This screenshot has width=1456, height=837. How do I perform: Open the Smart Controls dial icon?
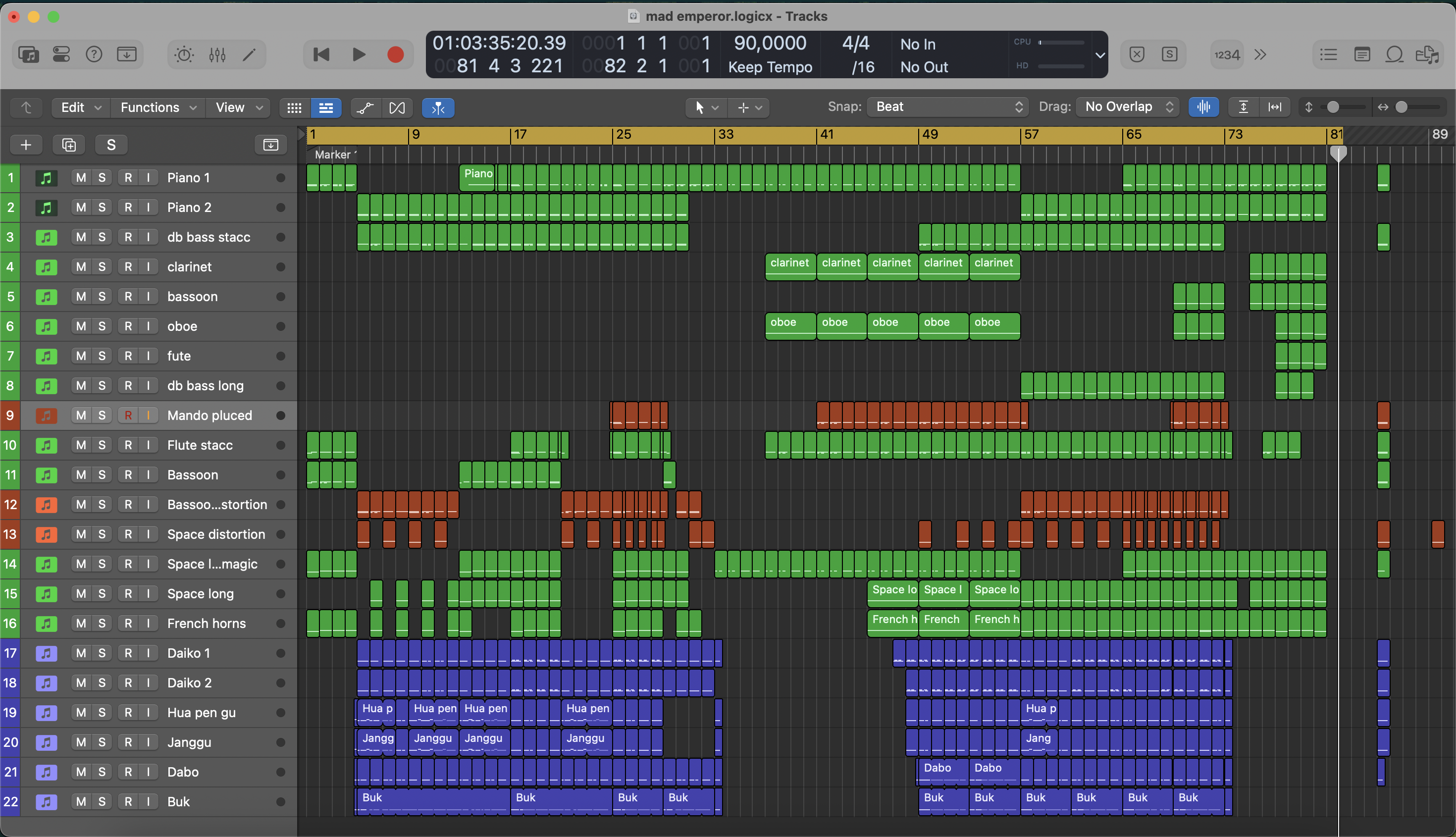tap(184, 54)
